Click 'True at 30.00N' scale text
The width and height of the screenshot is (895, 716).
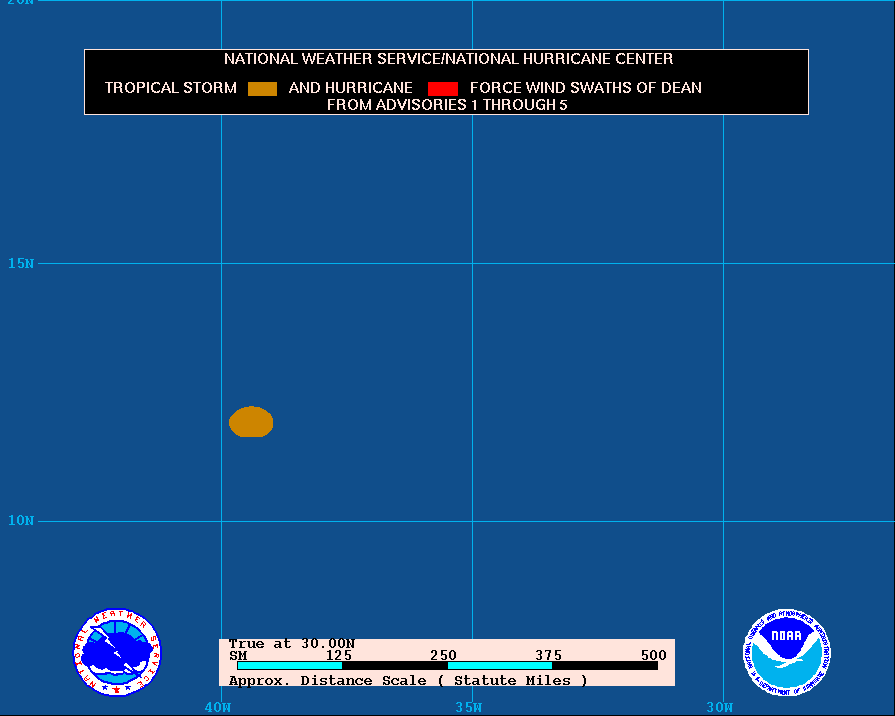(292, 644)
